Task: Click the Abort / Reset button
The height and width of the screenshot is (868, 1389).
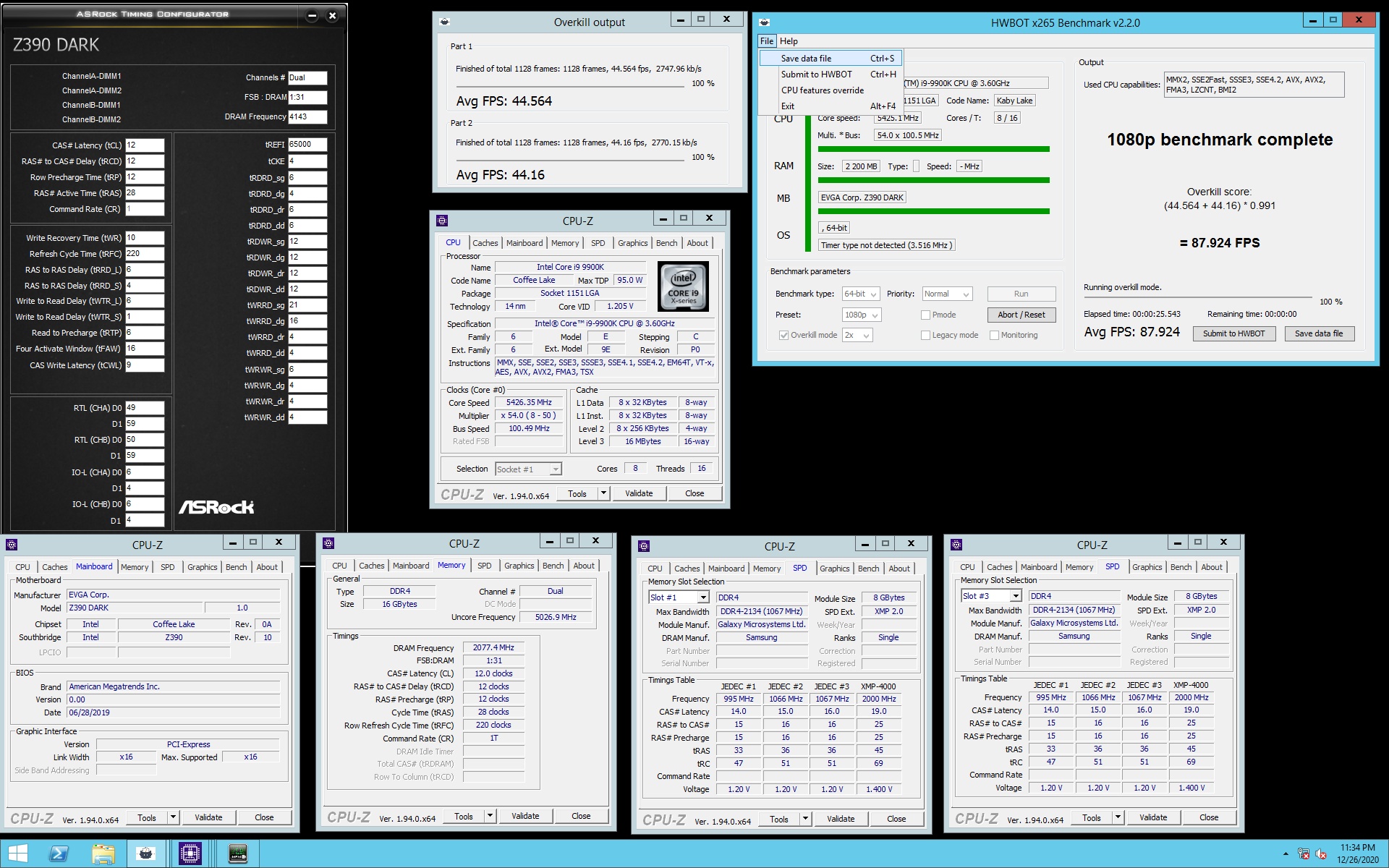Action: pyautogui.click(x=1021, y=315)
